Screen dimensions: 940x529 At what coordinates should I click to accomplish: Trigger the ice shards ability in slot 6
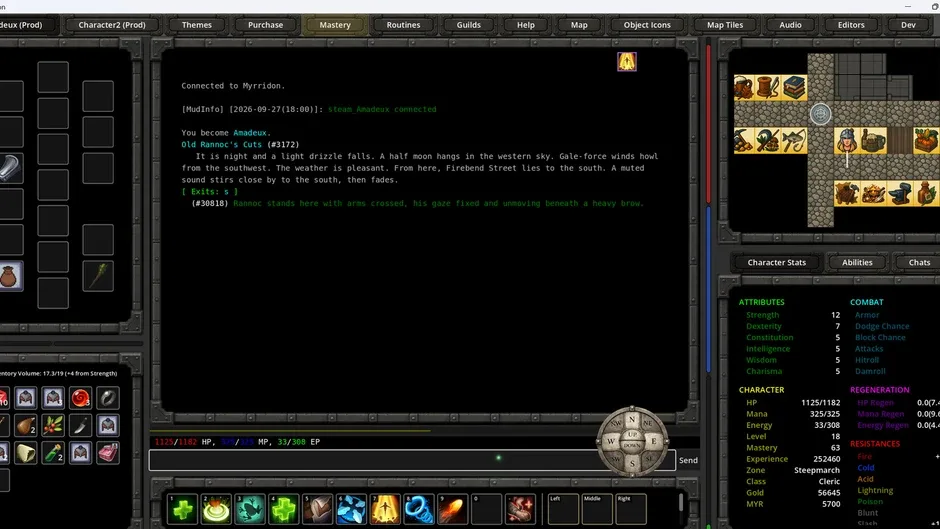tap(351, 509)
